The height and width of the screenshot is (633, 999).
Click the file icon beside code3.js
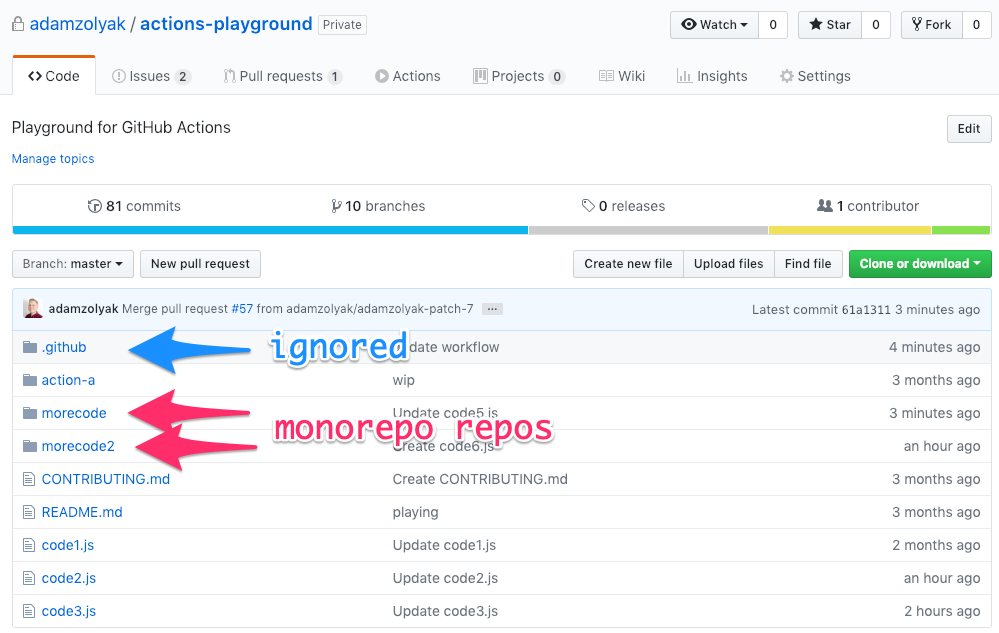point(29,611)
